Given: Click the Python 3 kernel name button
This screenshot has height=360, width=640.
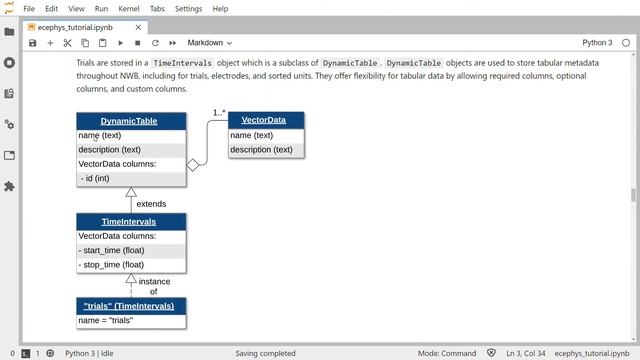Looking at the screenshot, I should click(597, 43).
